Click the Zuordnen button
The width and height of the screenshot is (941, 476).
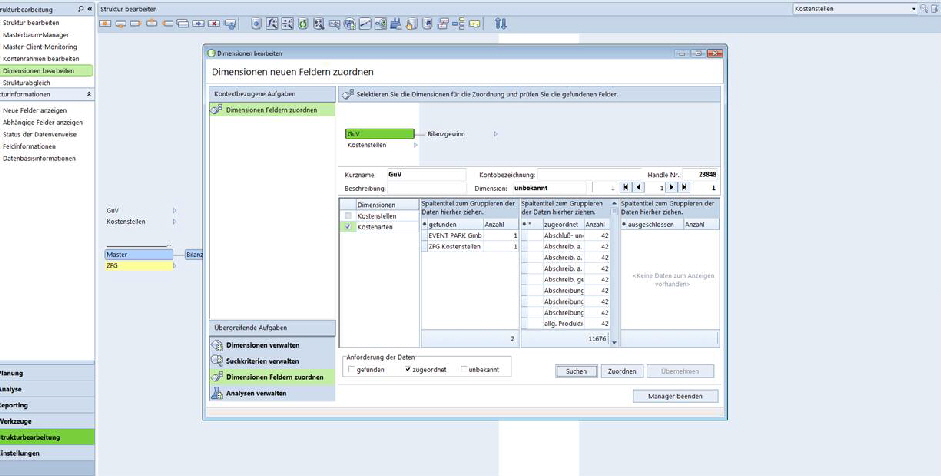[622, 372]
